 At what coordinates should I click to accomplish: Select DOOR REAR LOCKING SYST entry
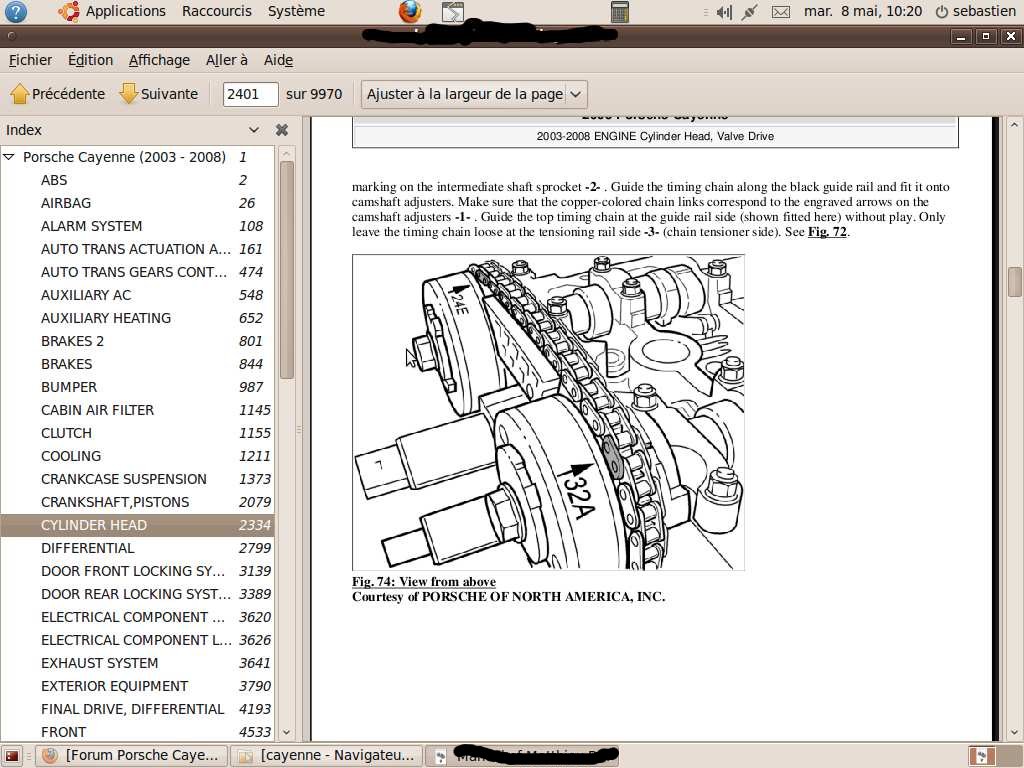click(x=137, y=594)
